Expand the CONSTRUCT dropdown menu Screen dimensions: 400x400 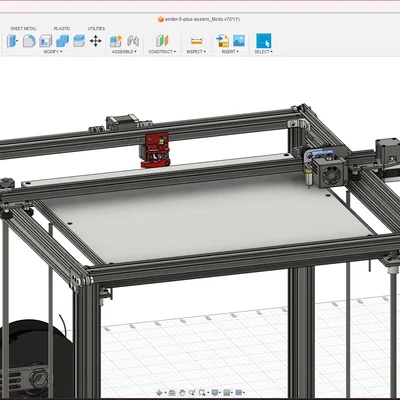(162, 52)
